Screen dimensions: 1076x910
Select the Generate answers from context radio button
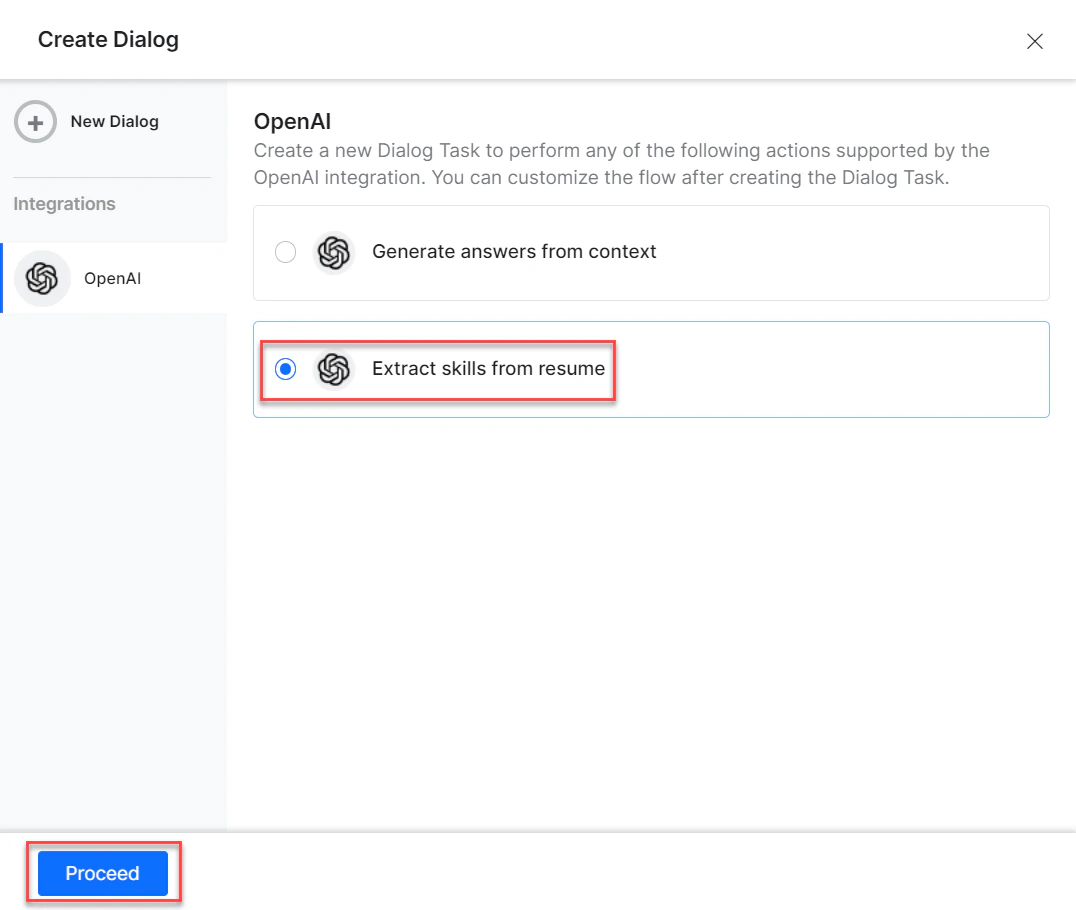tap(285, 252)
